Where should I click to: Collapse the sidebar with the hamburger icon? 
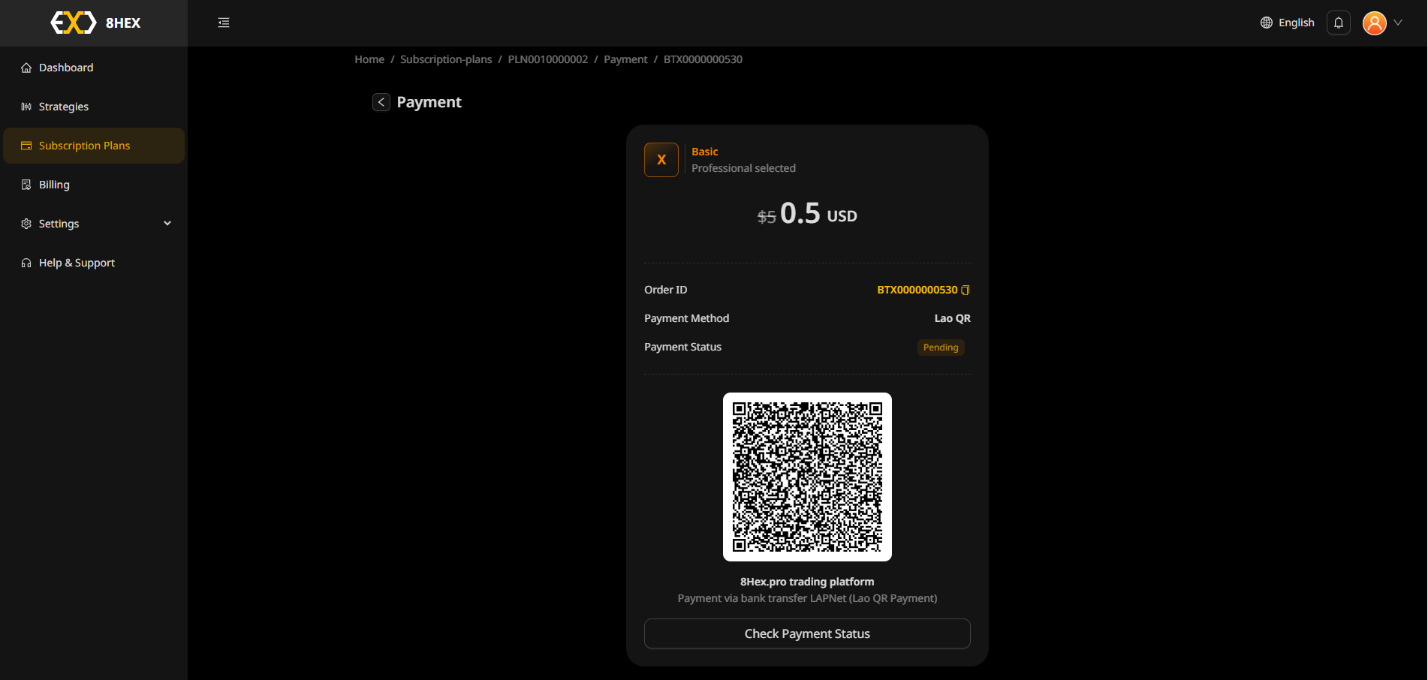pyautogui.click(x=224, y=23)
